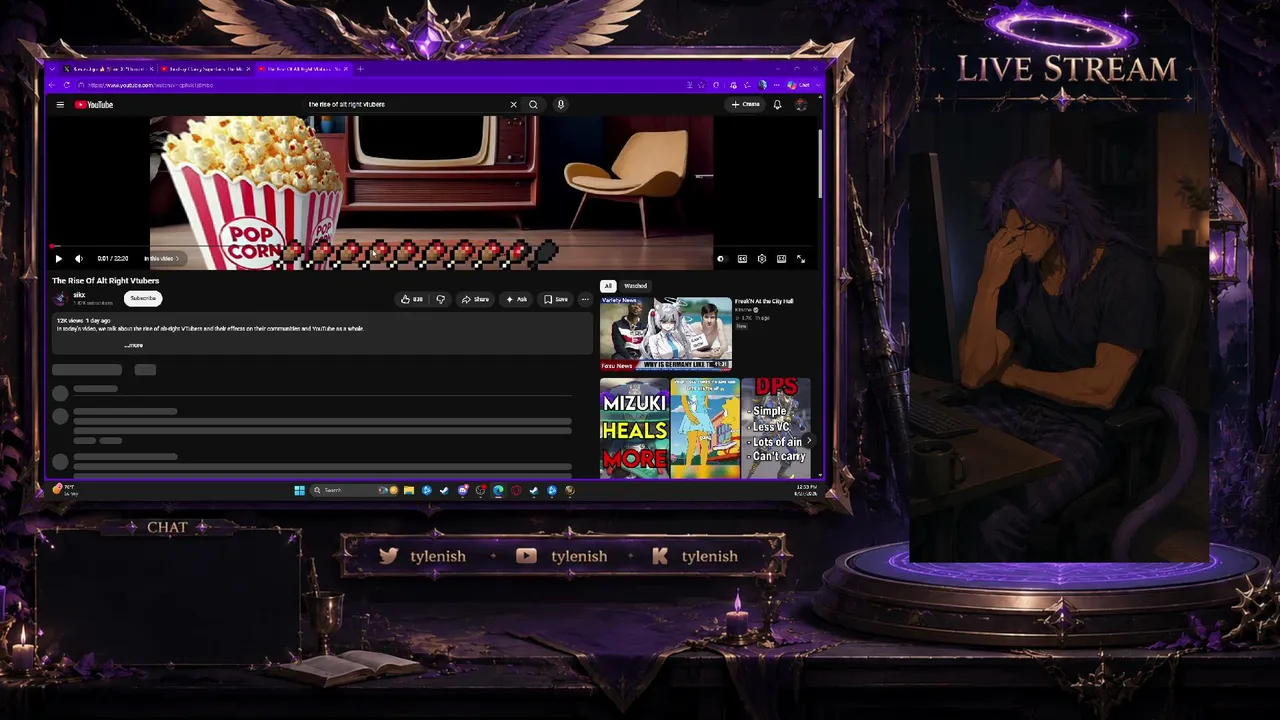Open File Explorer from the taskbar

pyautogui.click(x=409, y=490)
